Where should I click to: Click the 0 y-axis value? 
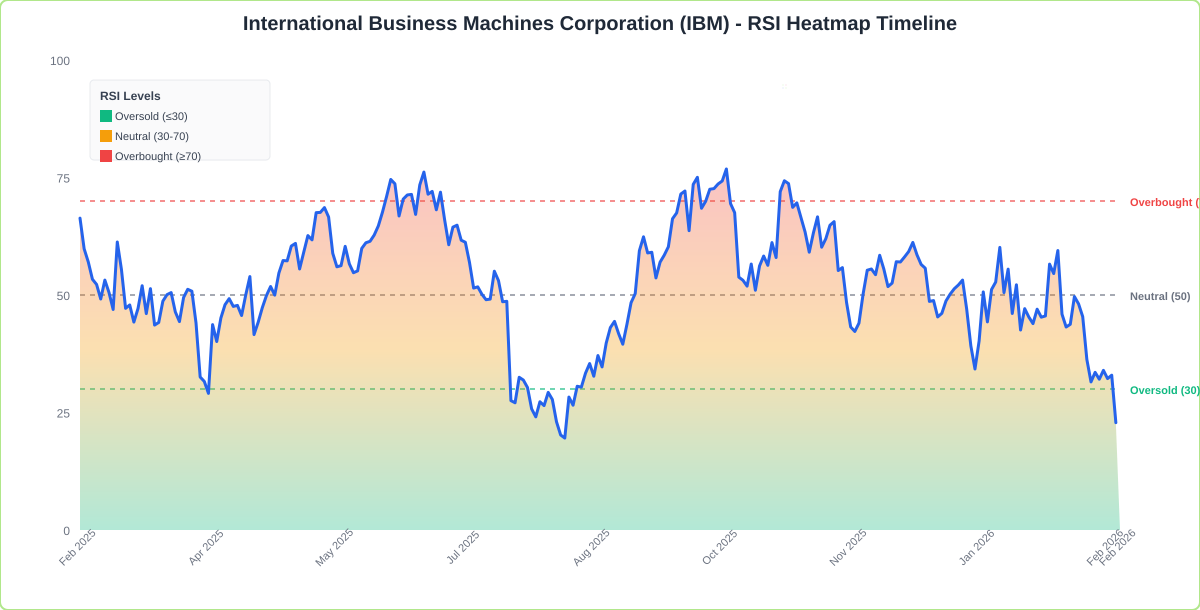[65, 529]
